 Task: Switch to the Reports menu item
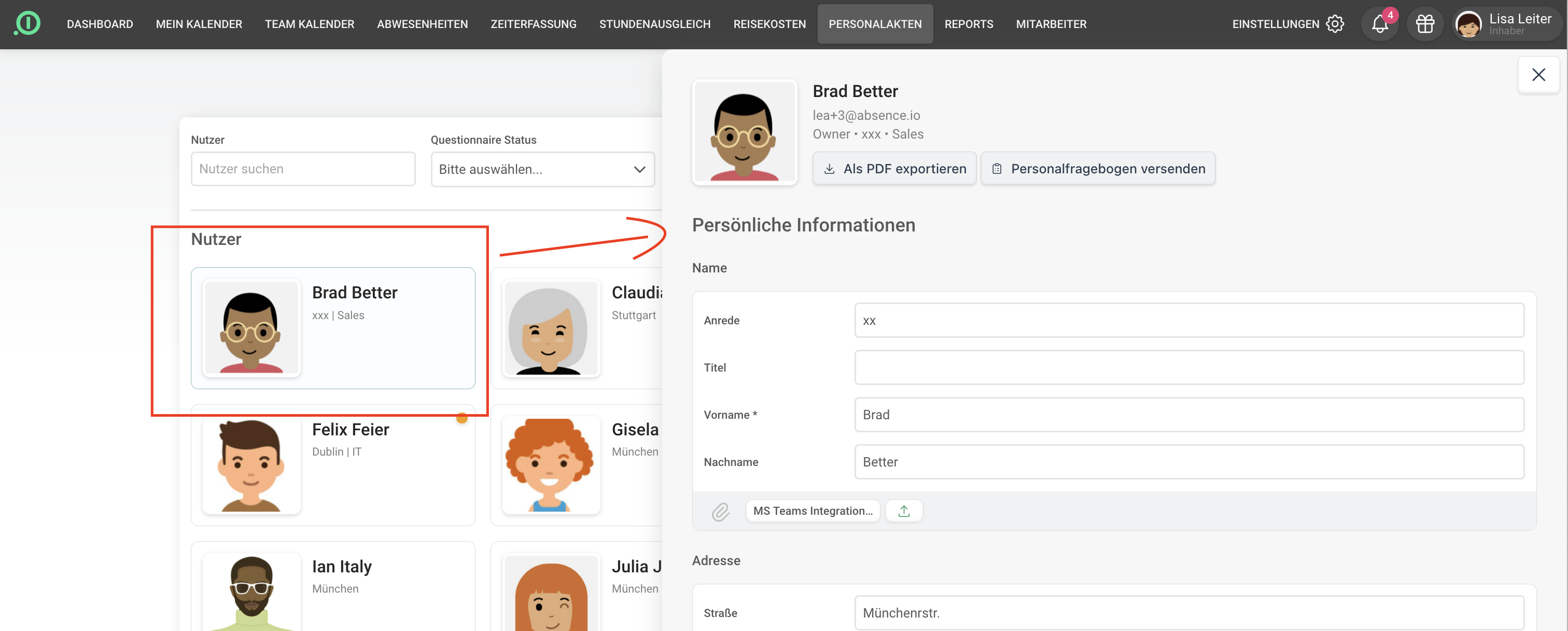click(x=969, y=24)
